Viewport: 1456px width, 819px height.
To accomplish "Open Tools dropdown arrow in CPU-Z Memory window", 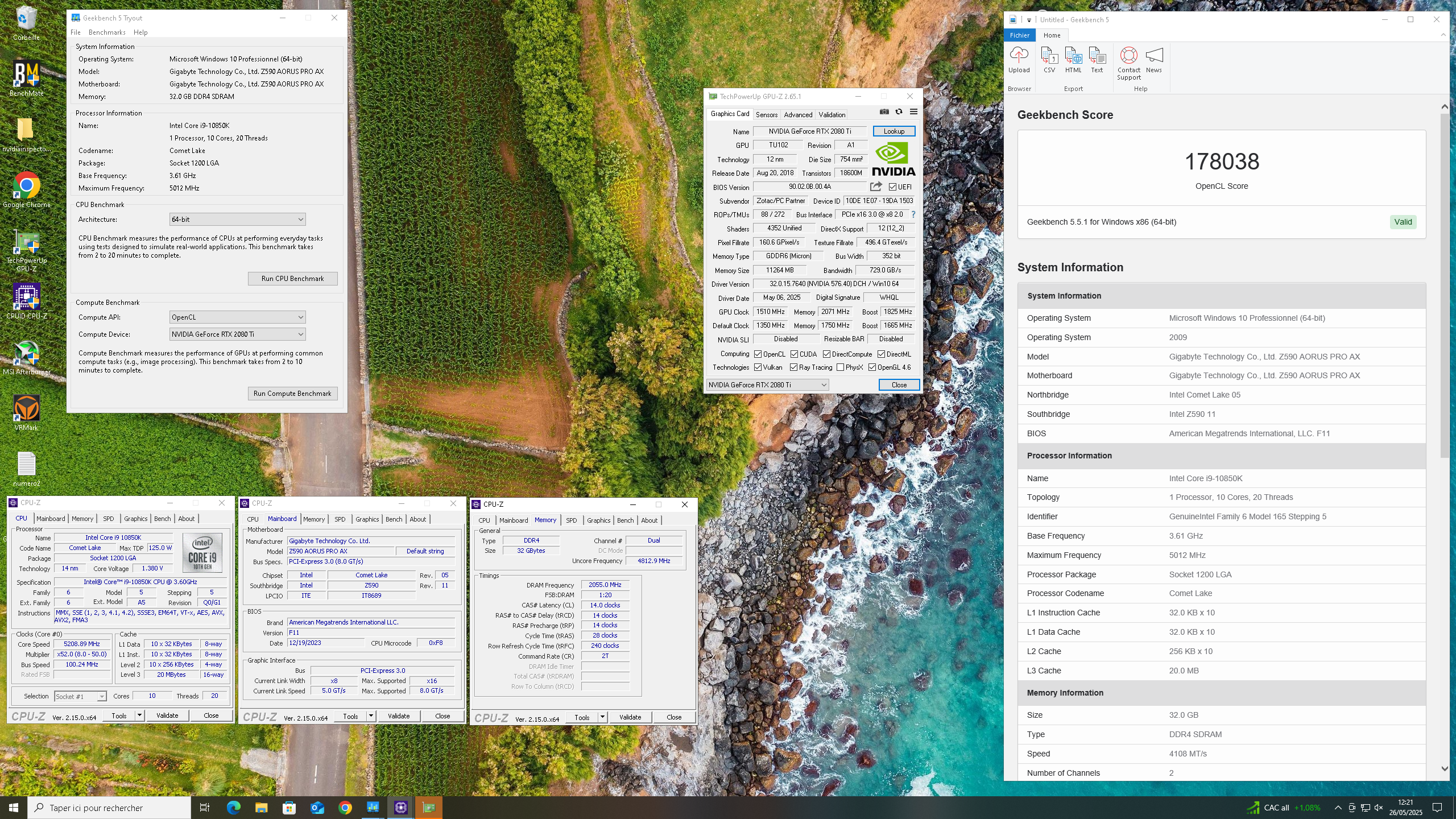I will (602, 717).
